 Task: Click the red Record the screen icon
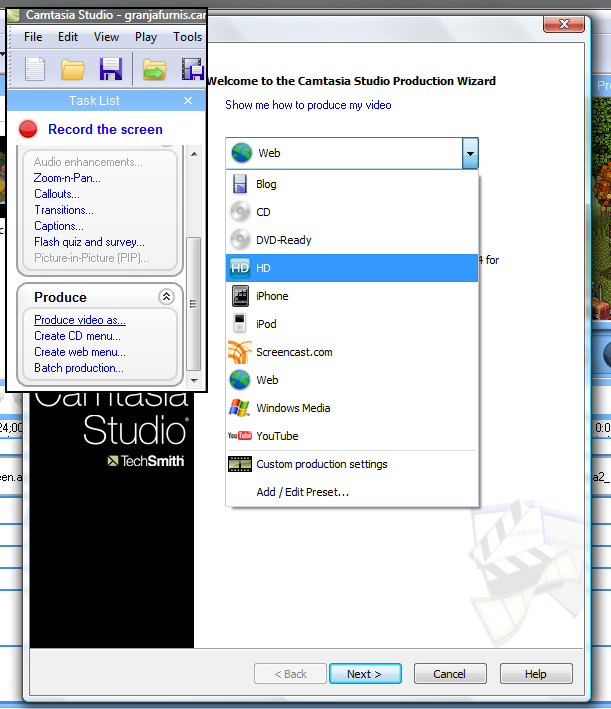28,129
